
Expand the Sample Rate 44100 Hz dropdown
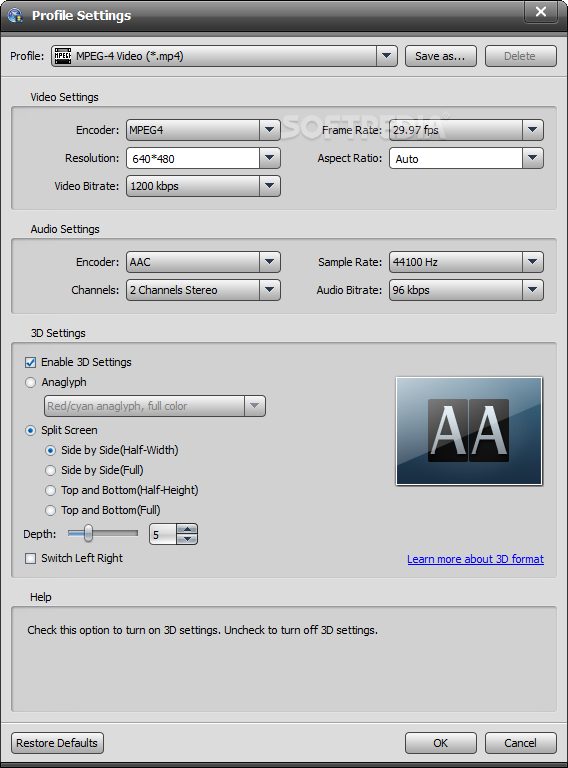pyautogui.click(x=533, y=262)
